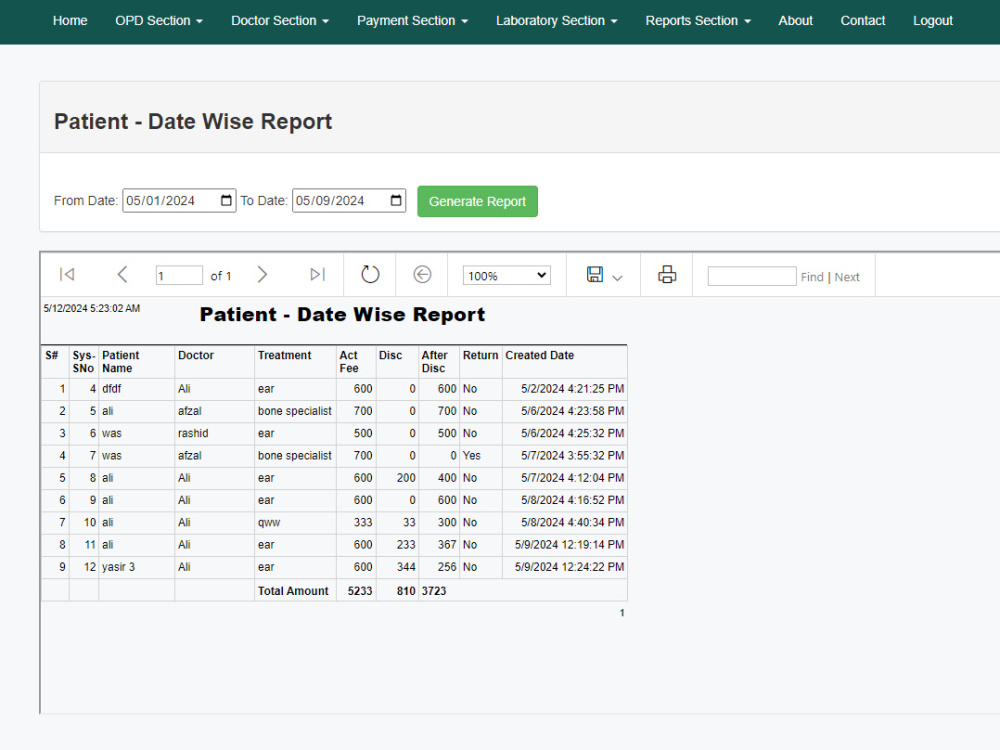Click Find in report toolbar
Viewport: 1000px width, 750px height.
[812, 277]
